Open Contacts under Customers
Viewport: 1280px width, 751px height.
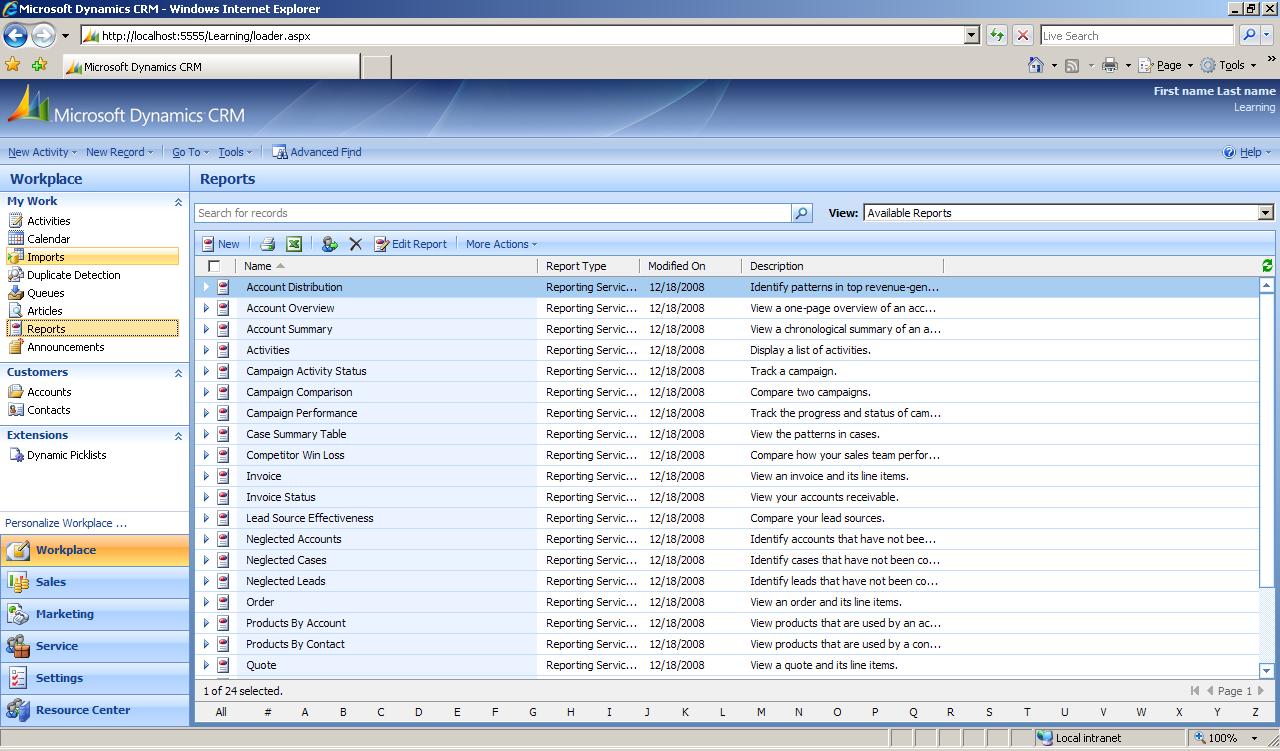pyautogui.click(x=48, y=410)
